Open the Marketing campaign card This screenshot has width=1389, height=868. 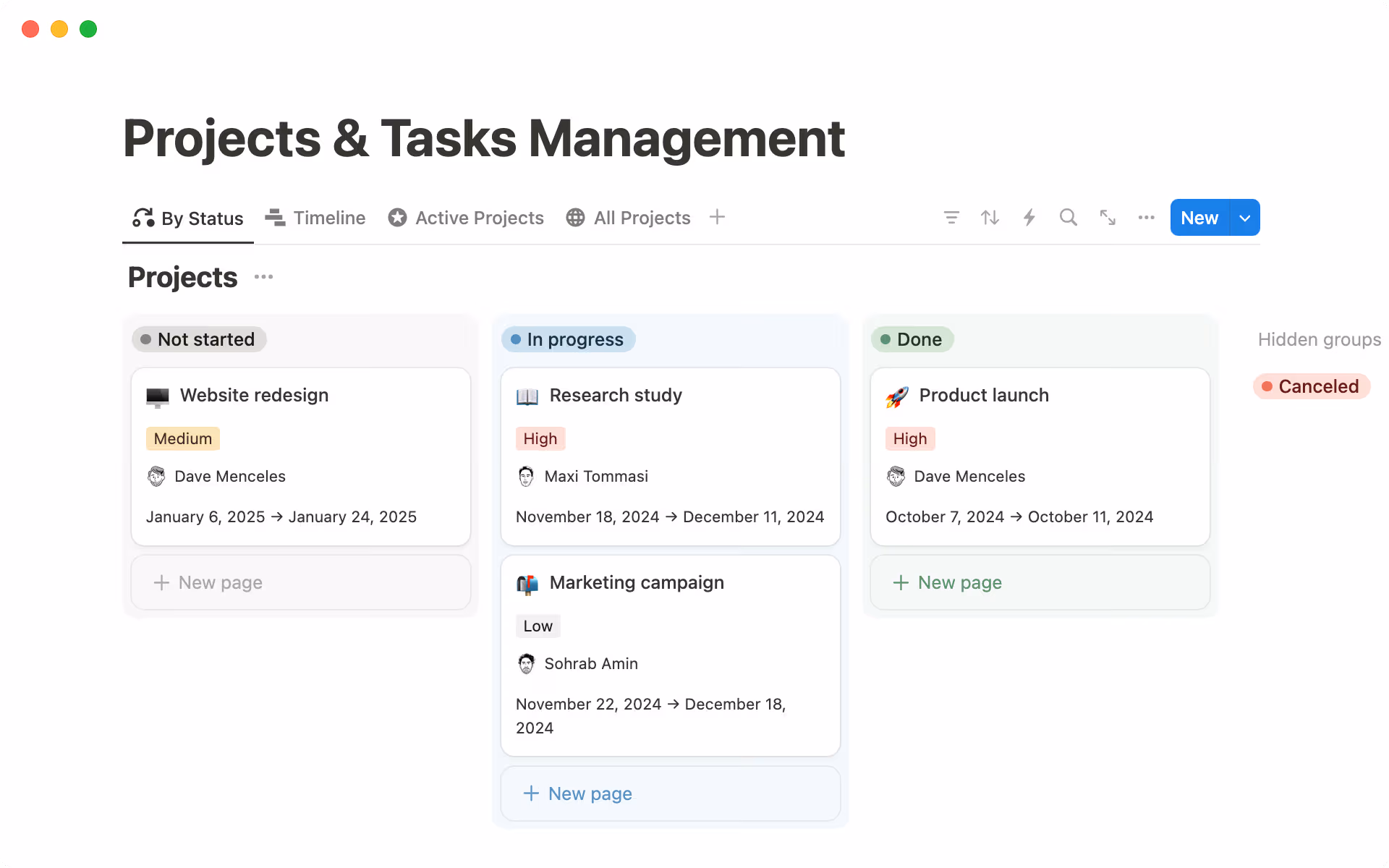[637, 582]
